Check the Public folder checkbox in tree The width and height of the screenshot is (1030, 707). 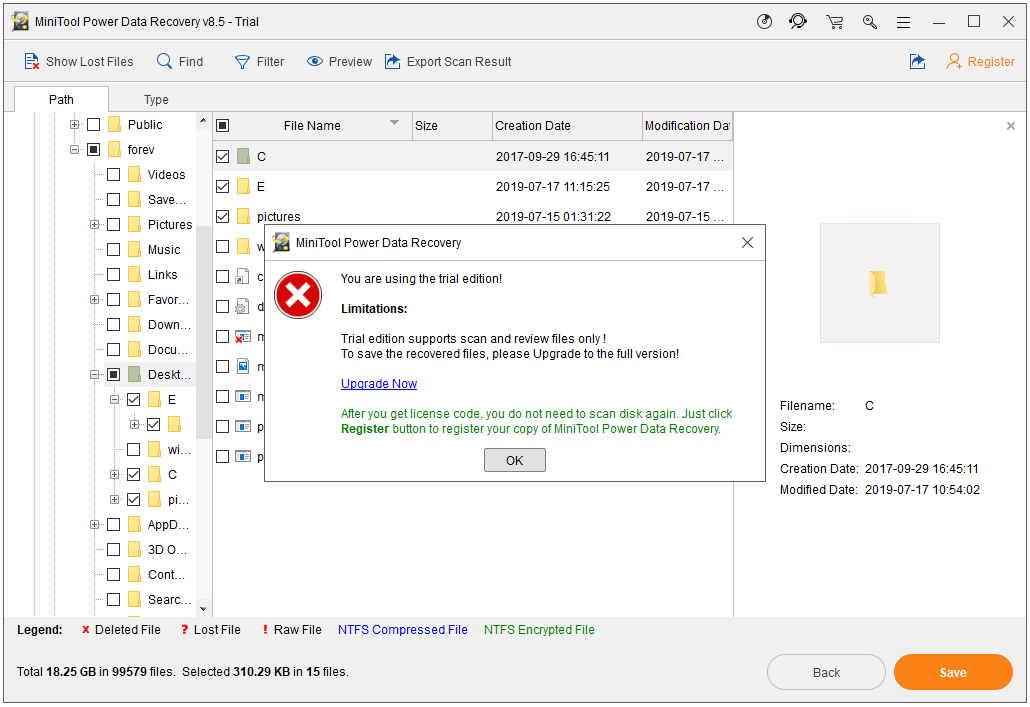pyautogui.click(x=94, y=124)
